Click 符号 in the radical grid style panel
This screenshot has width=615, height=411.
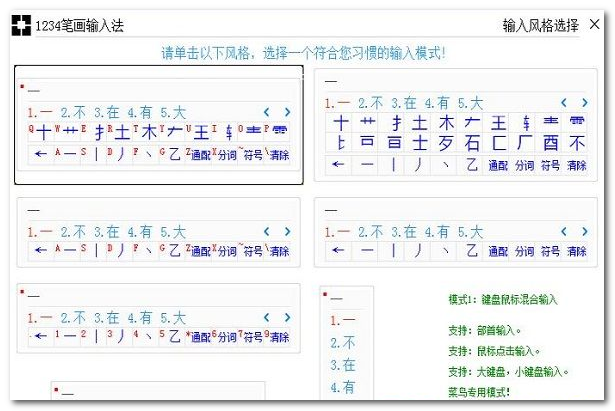(x=550, y=165)
